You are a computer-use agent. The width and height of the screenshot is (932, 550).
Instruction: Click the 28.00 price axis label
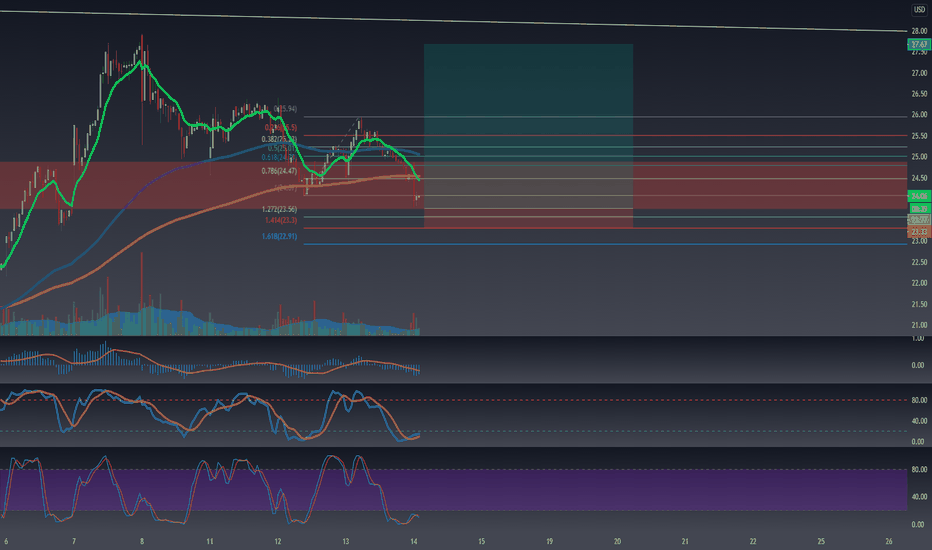tap(919, 31)
